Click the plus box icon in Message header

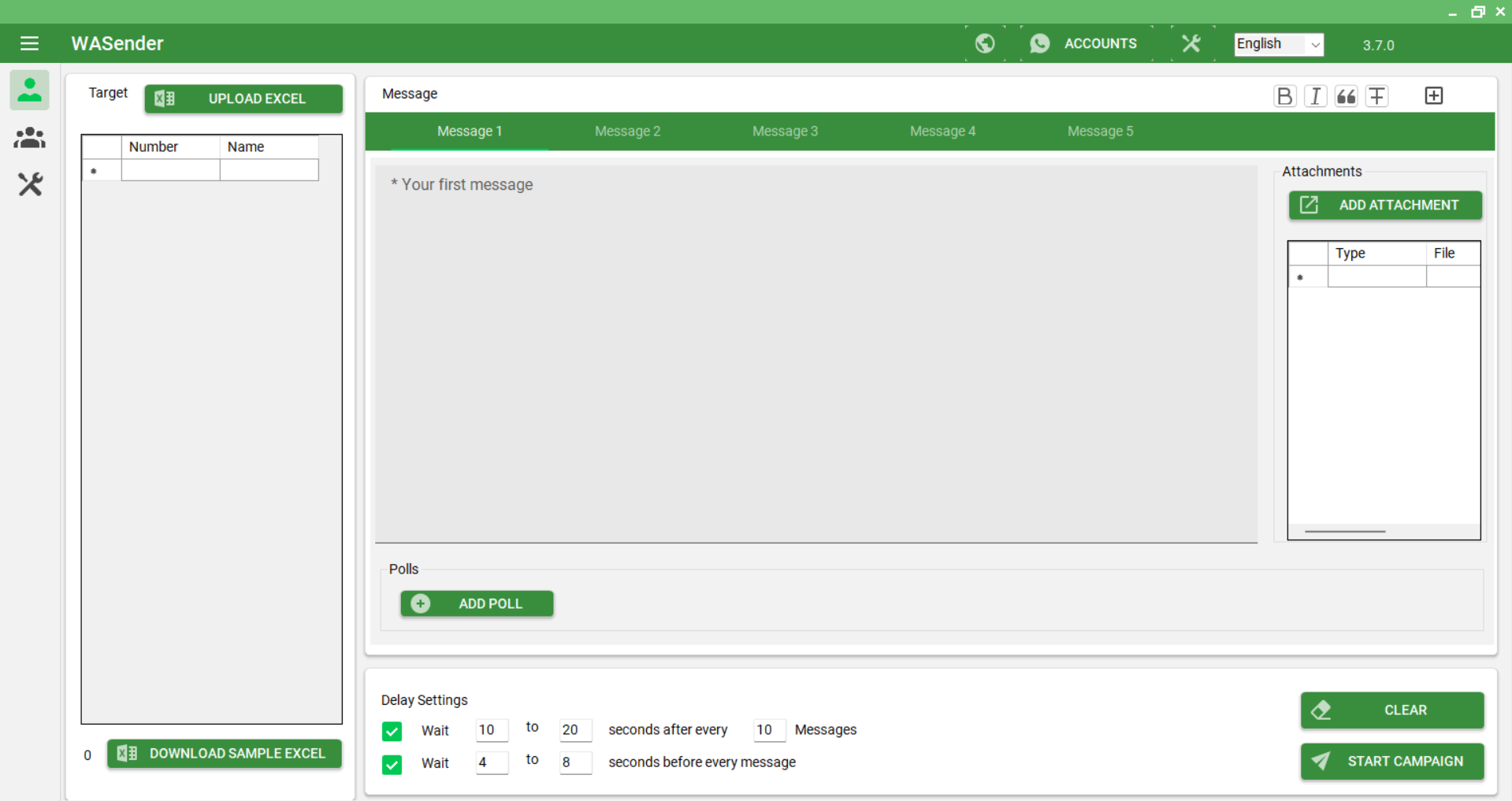pos(1433,96)
